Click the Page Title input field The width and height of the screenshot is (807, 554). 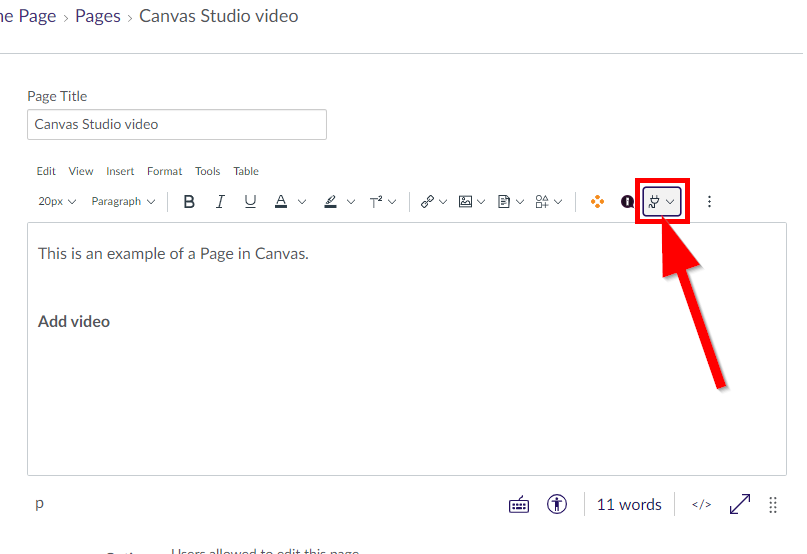click(177, 124)
